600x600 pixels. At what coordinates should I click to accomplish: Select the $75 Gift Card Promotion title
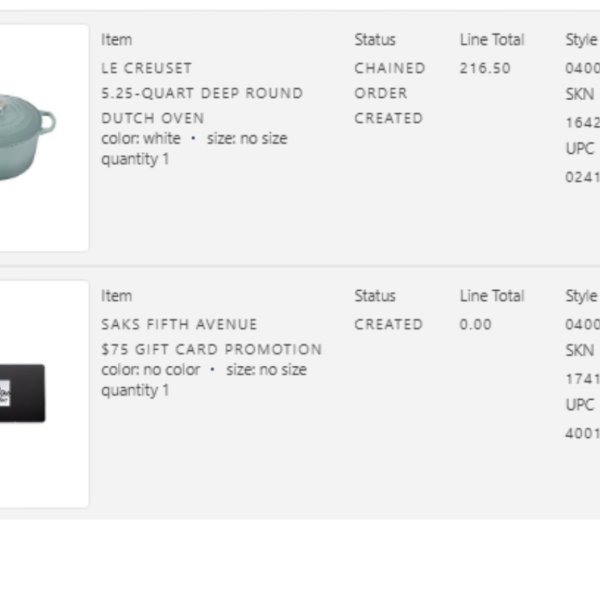pos(211,349)
